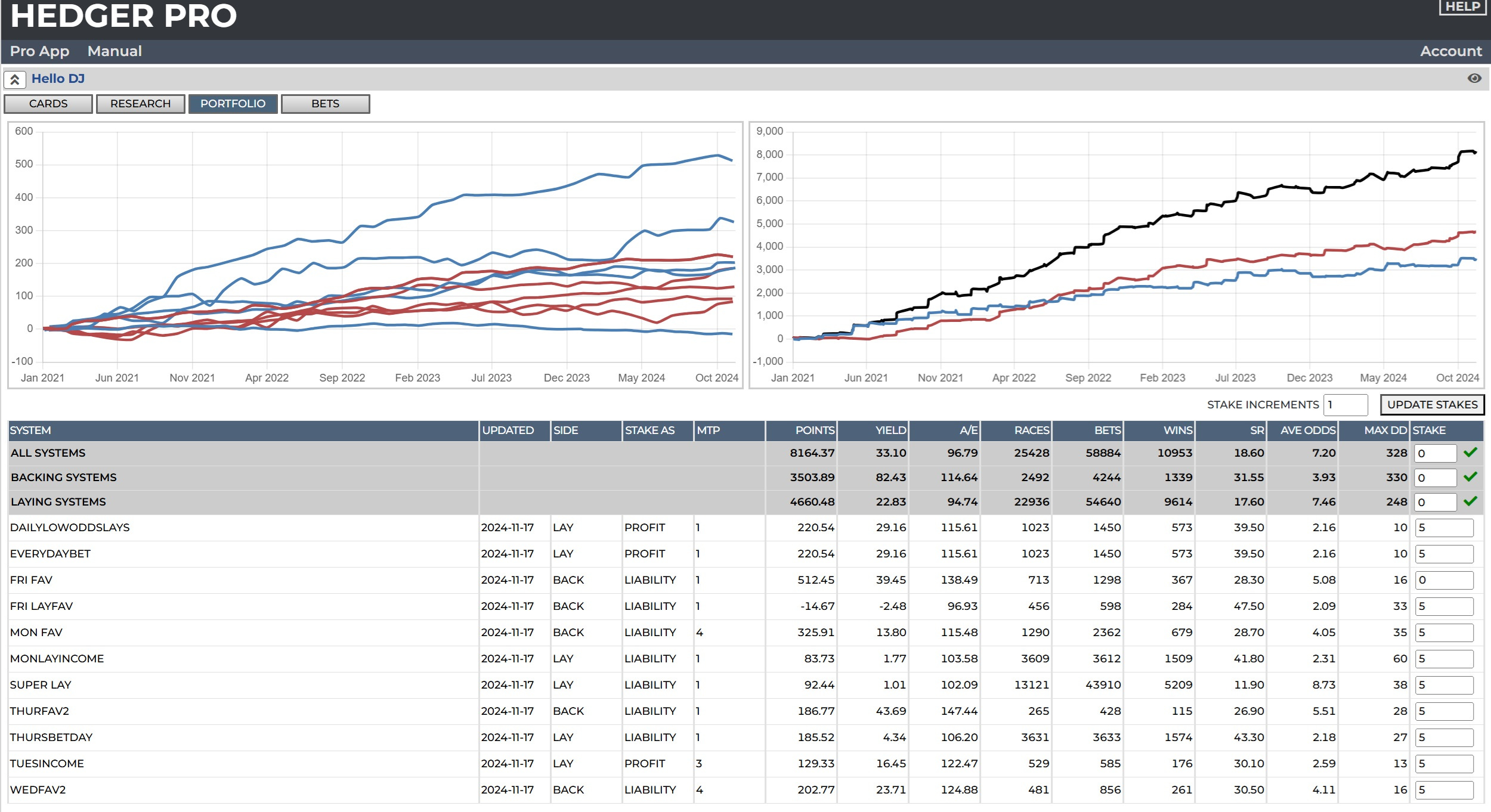Screen dimensions: 1491x812
Task: Focus the STAKE INCREMENTS field
Action: point(1345,405)
